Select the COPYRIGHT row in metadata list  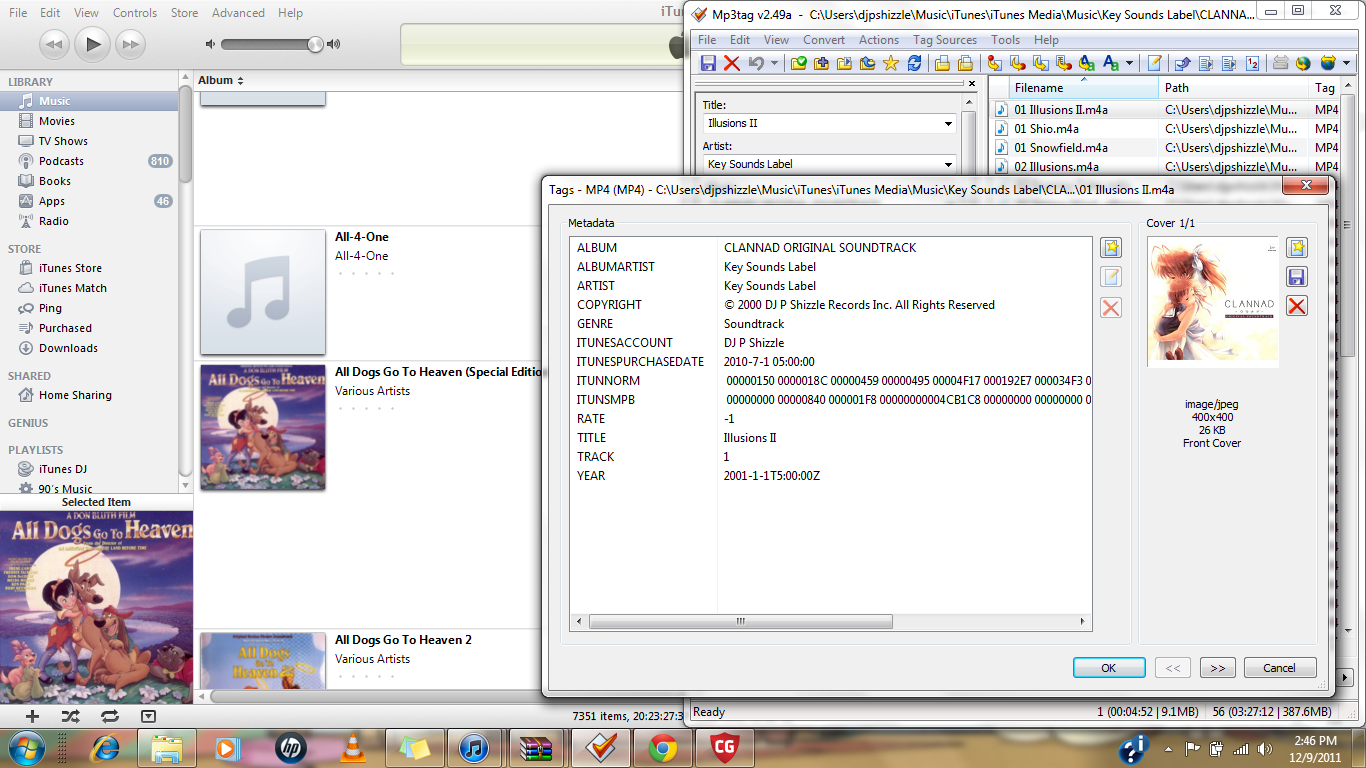[x=830, y=305]
